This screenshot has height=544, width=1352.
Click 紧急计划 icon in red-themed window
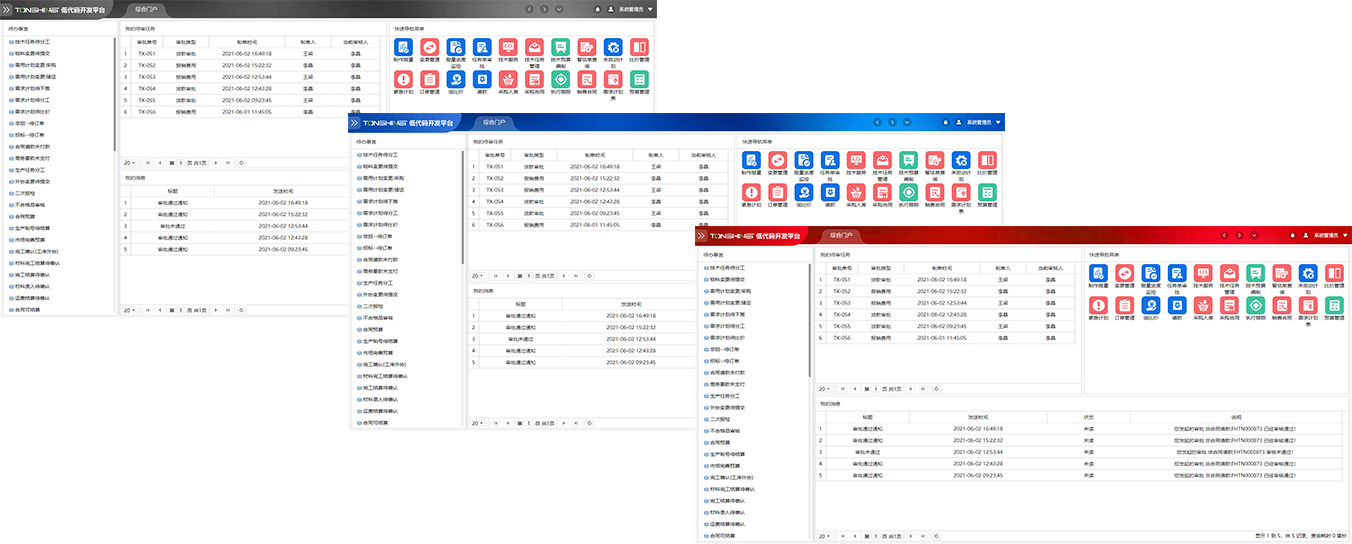point(1099,306)
